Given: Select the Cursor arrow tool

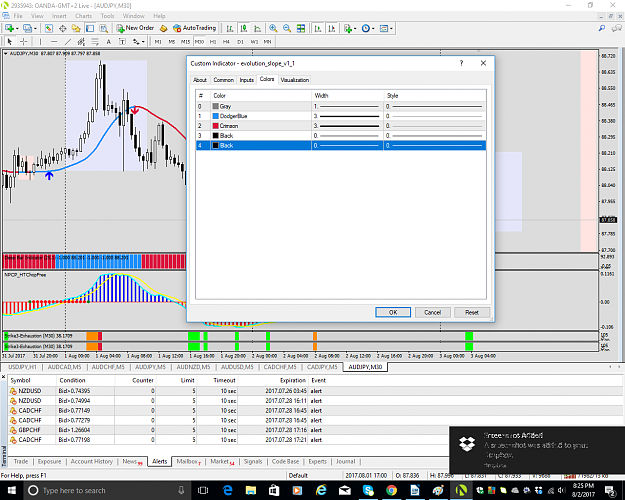Looking at the screenshot, I should click(10, 41).
